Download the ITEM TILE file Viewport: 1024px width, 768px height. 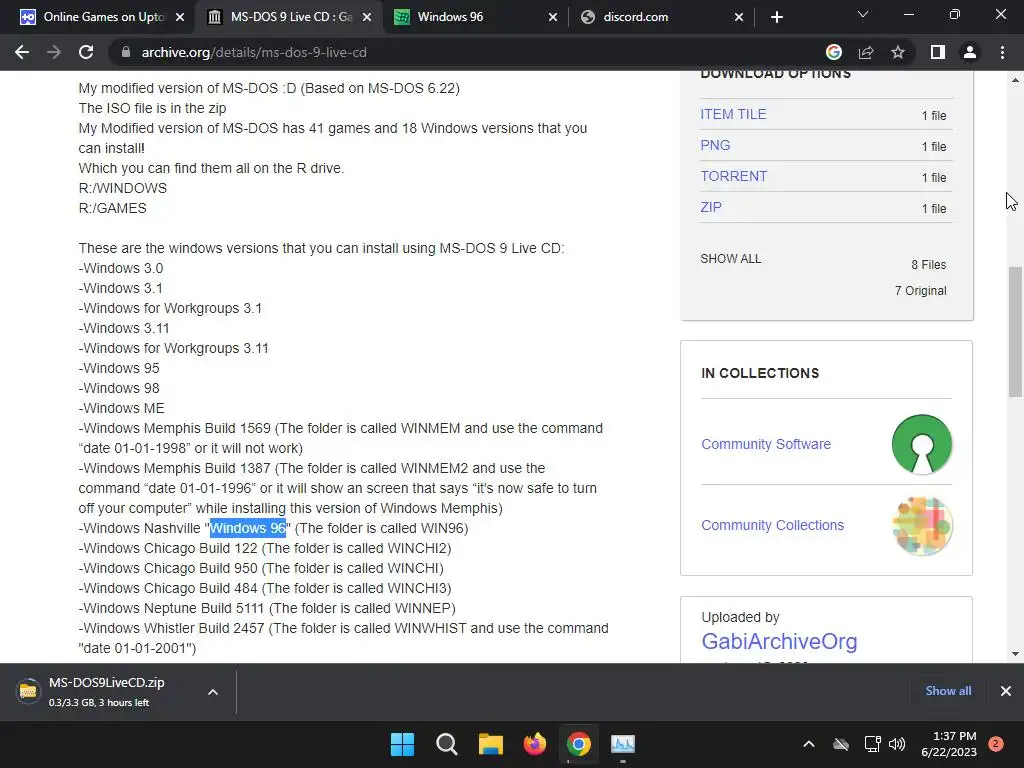(x=733, y=114)
